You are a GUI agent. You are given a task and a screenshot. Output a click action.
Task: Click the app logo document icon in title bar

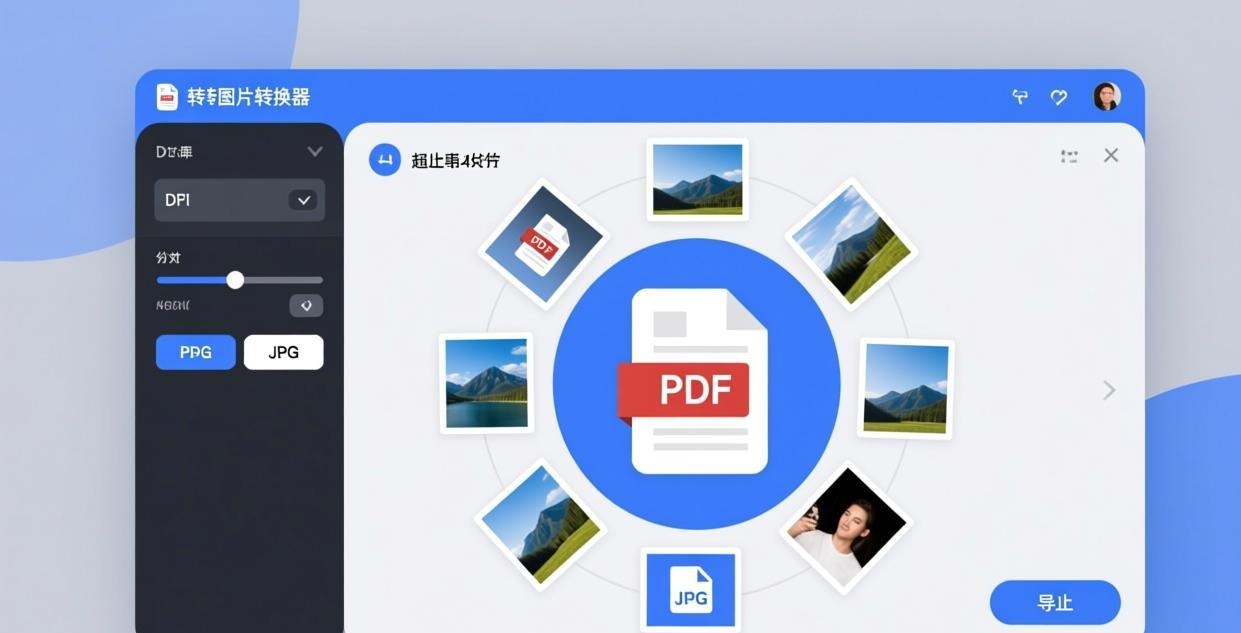click(x=167, y=97)
